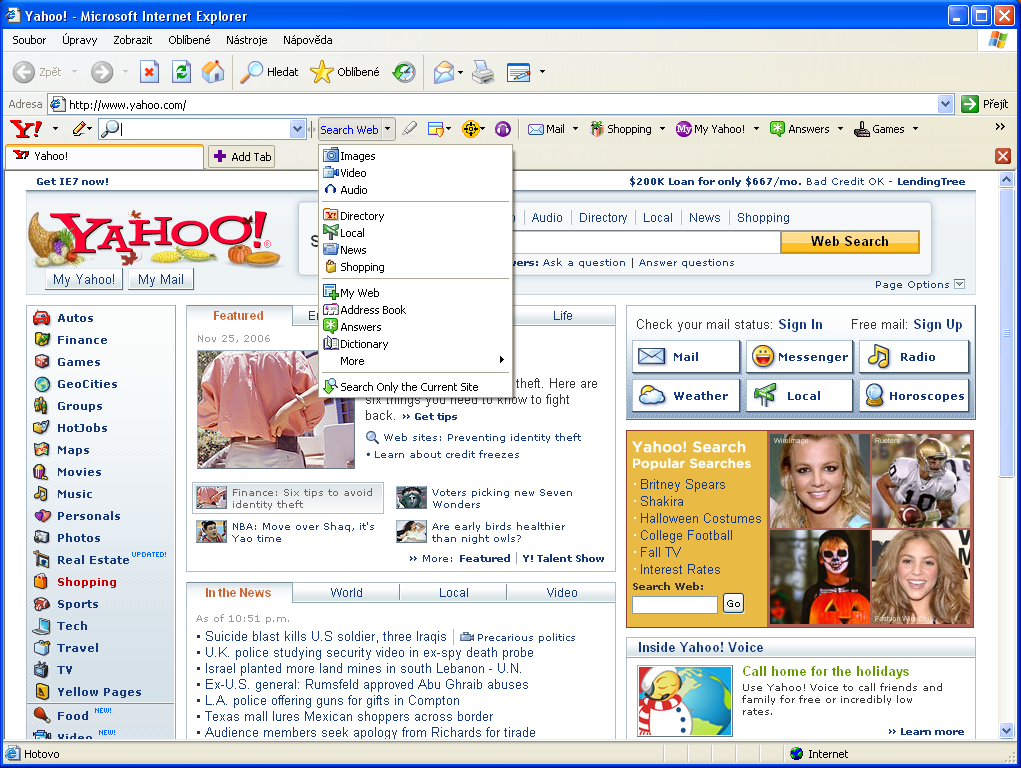Open Answers from the Yahoo toolbar
1021x768 pixels.
coord(800,129)
